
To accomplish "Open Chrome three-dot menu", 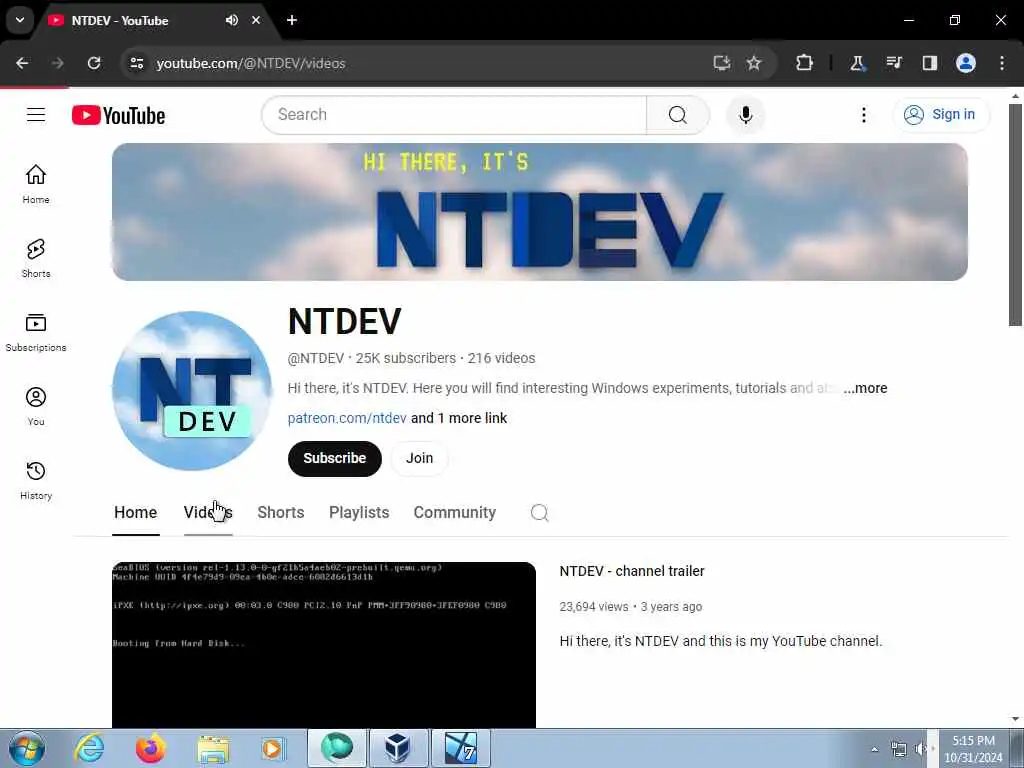I will 1001,63.
